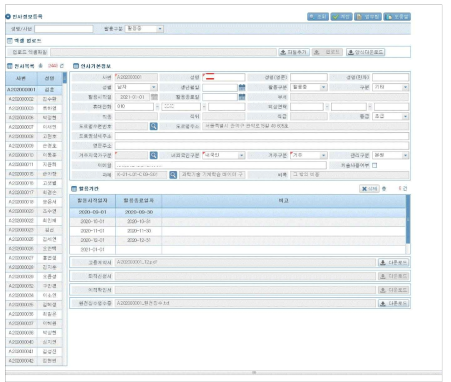The width and height of the screenshot is (451, 382).
Task: Click the personnel list vertical scrollbar
Action: pyautogui.click(x=65, y=219)
